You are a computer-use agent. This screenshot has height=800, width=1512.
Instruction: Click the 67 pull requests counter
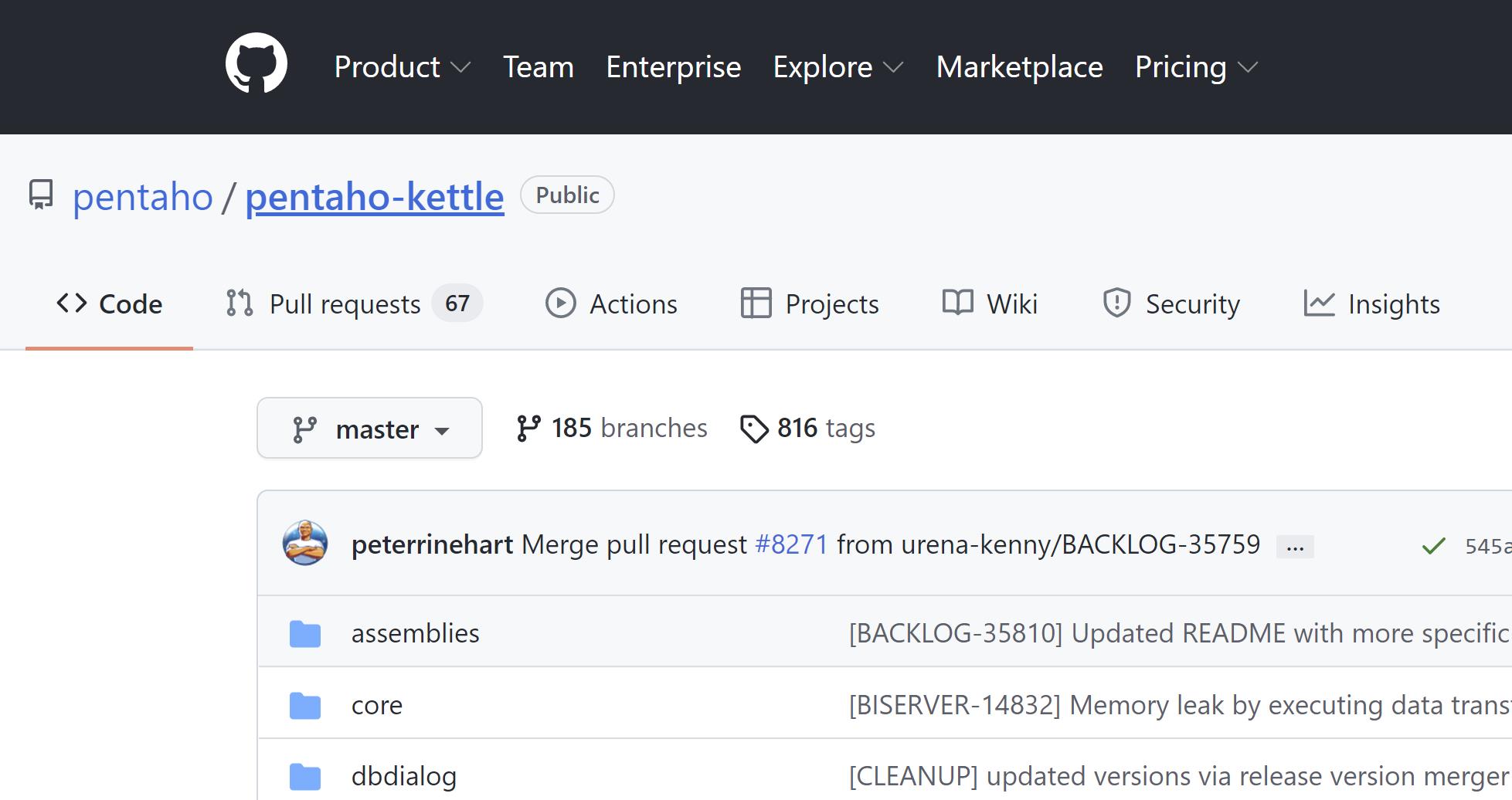coord(457,303)
